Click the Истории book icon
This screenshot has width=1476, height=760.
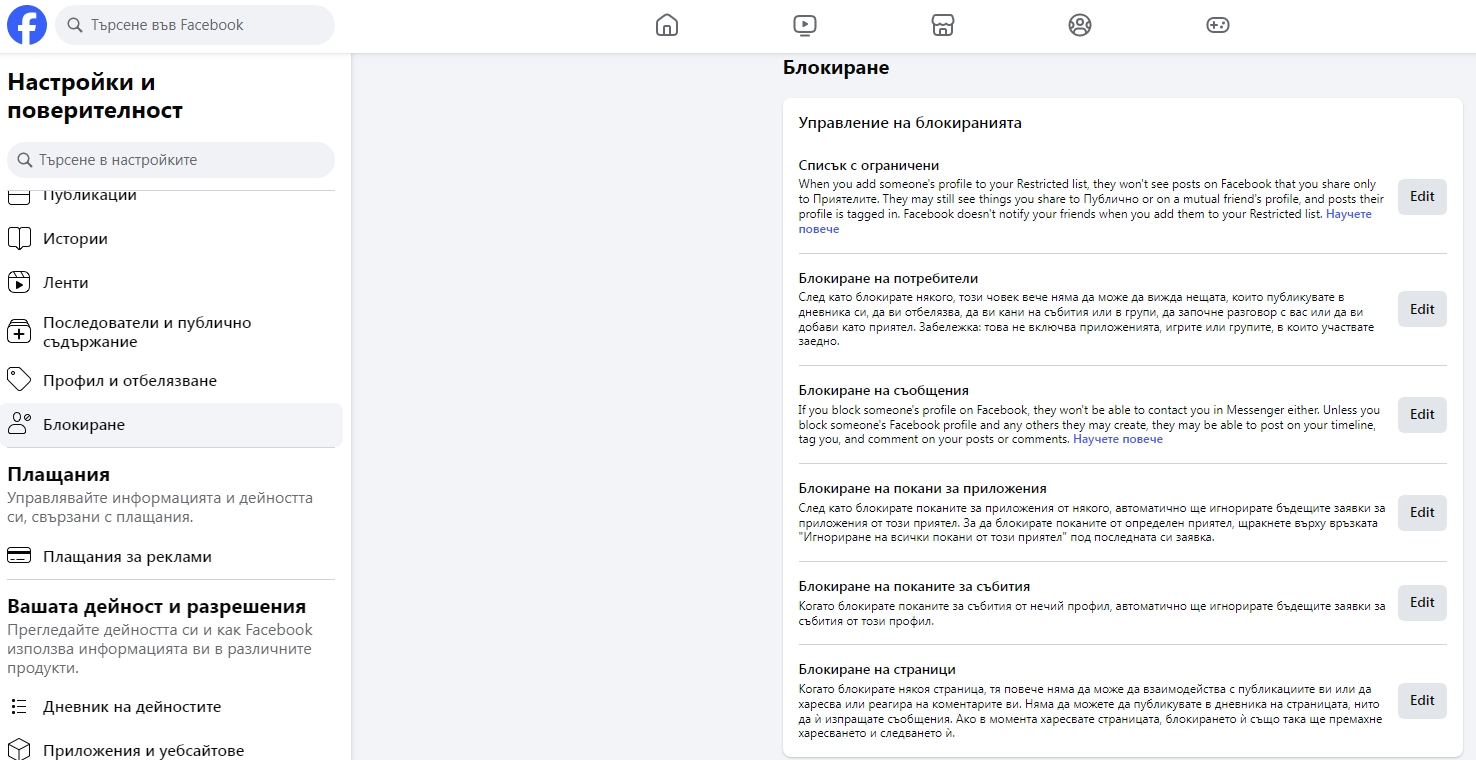click(x=19, y=239)
